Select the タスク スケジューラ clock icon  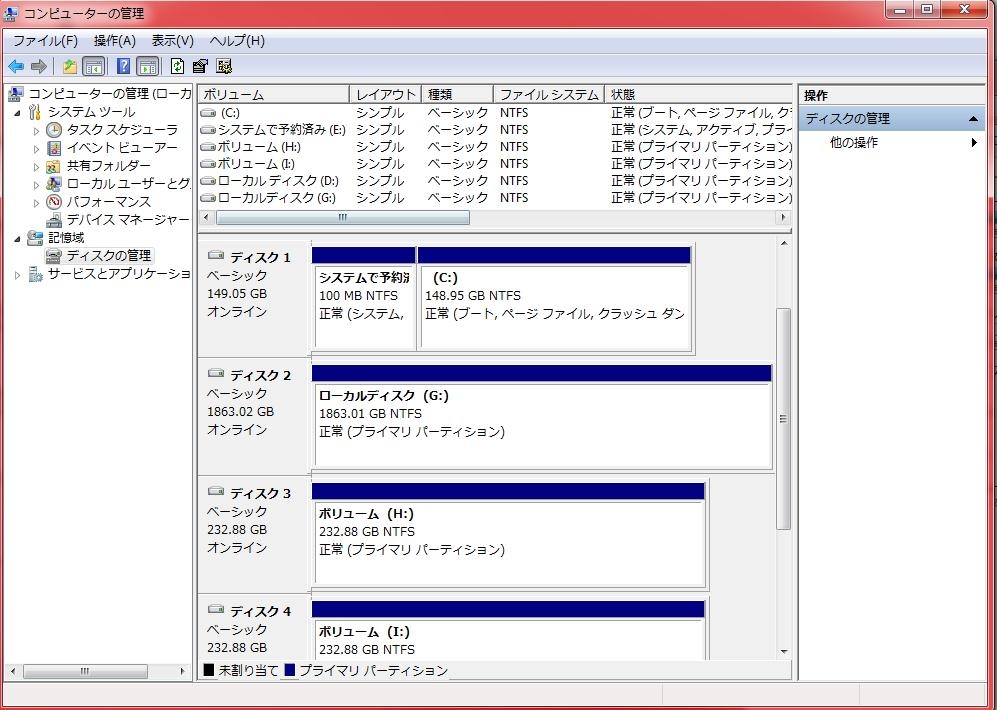(x=54, y=130)
